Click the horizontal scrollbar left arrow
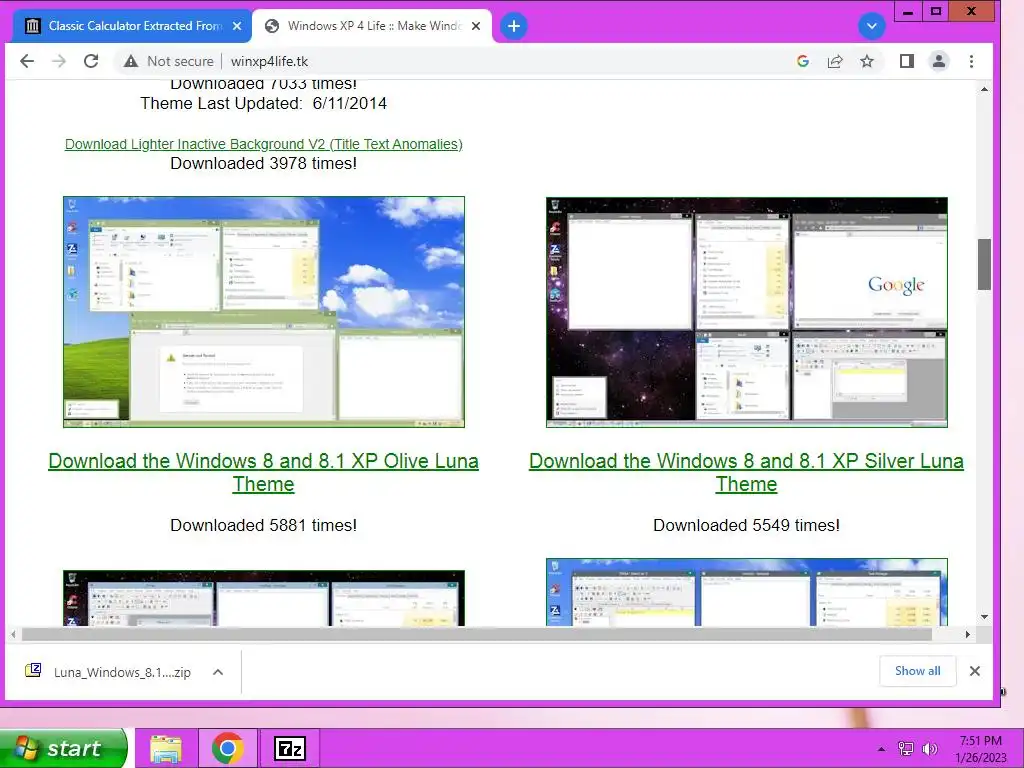The image size is (1024, 768). pyautogui.click(x=14, y=634)
